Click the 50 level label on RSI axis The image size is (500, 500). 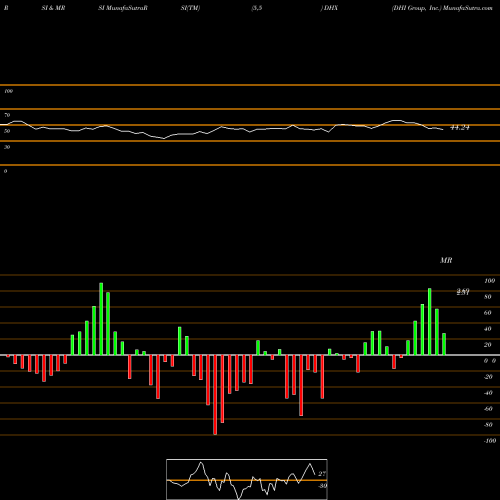click(x=7, y=131)
